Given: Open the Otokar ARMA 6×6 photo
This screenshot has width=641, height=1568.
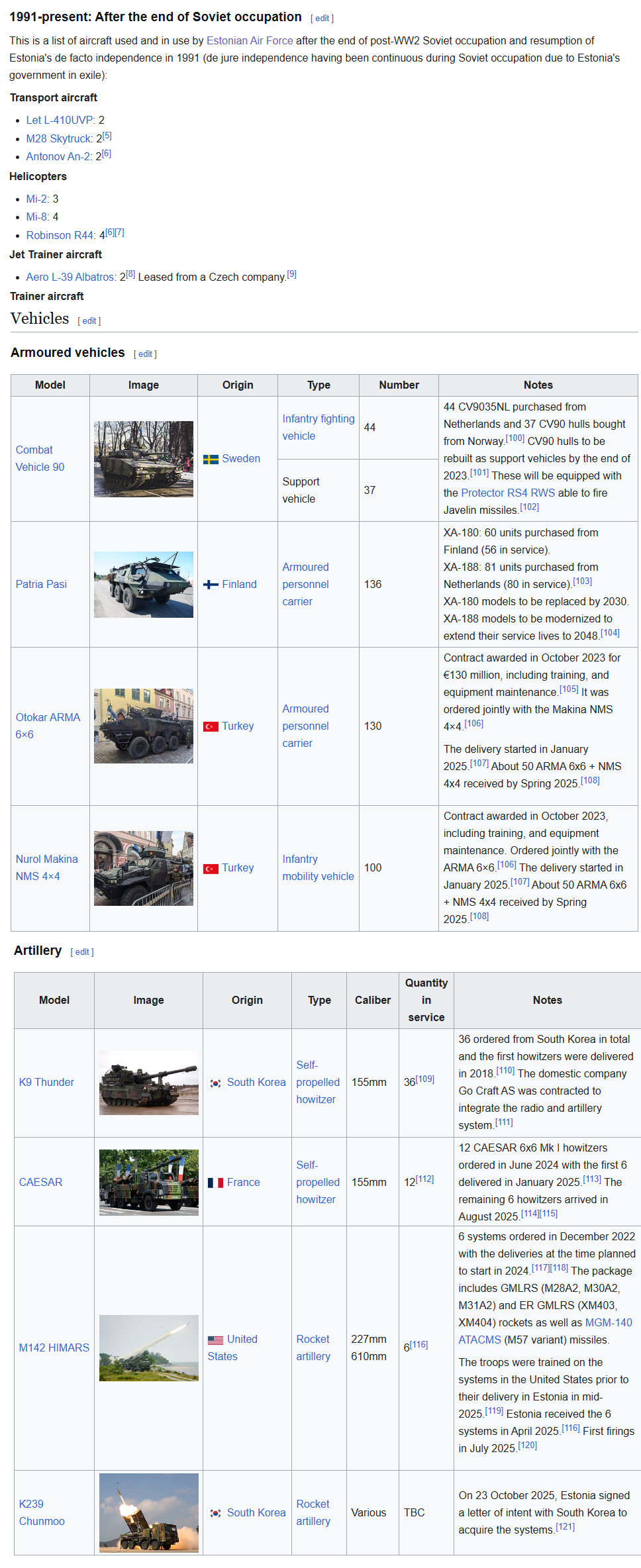Looking at the screenshot, I should point(144,726).
